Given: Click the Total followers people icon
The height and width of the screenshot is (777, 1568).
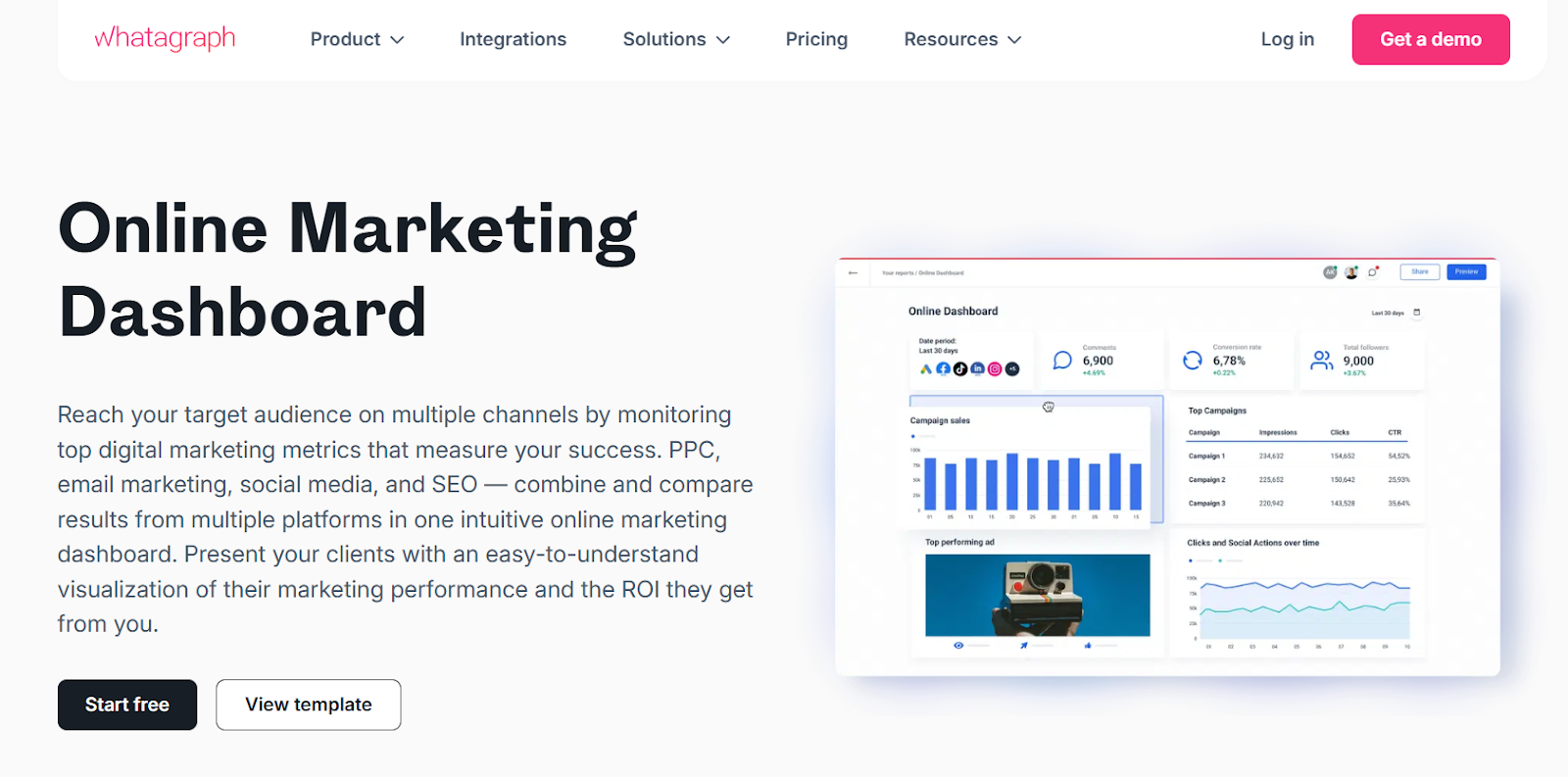Looking at the screenshot, I should 1322,361.
